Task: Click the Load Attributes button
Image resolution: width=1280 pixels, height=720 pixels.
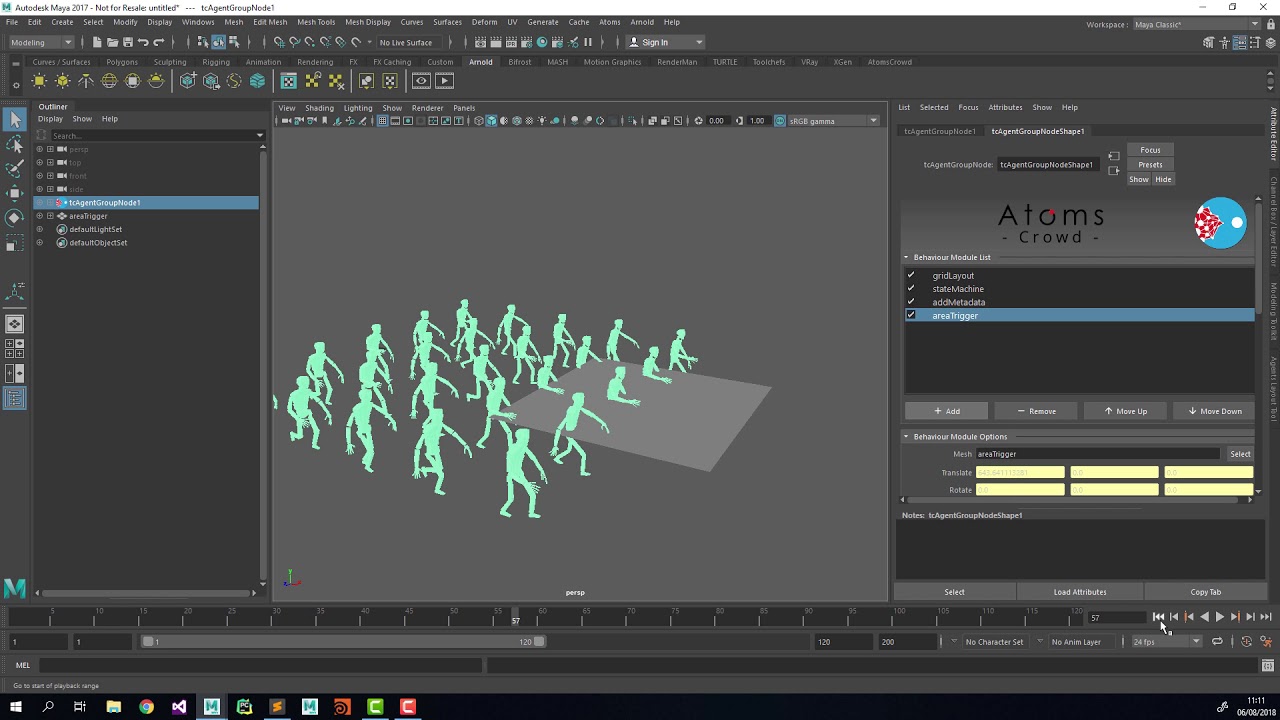Action: (x=1080, y=592)
